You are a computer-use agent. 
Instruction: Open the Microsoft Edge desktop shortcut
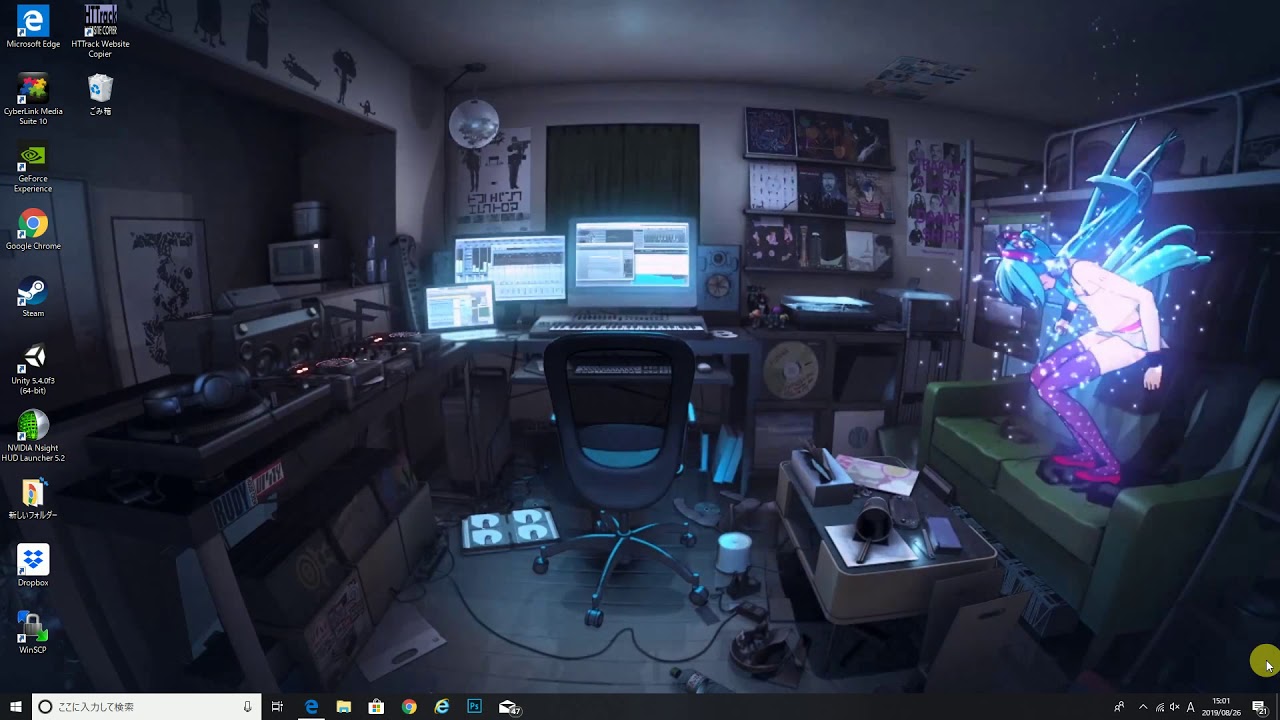[x=33, y=27]
